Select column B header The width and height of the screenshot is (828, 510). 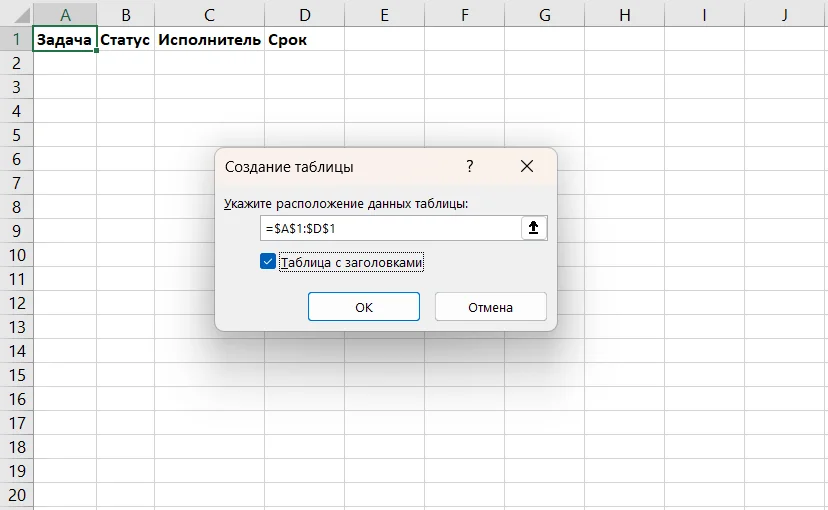point(126,14)
